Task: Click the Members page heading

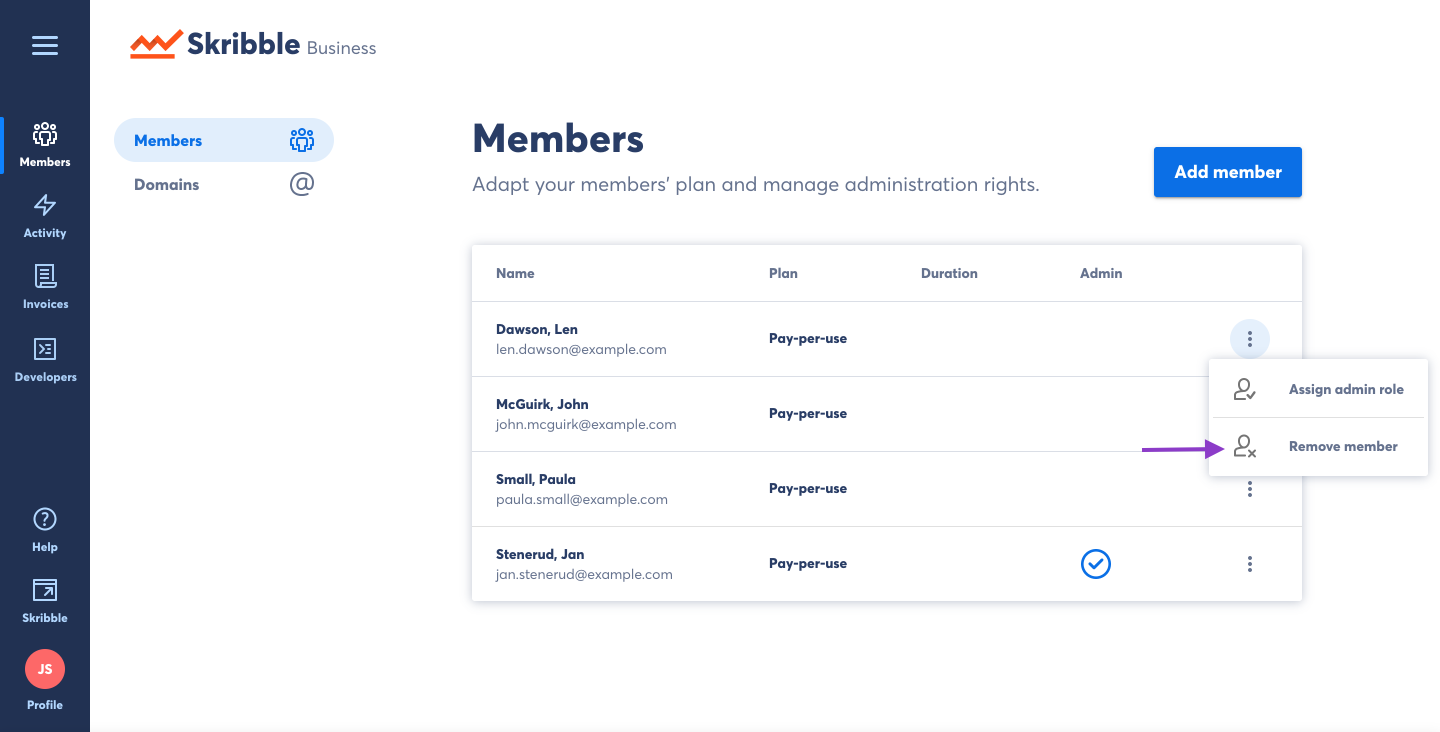Action: click(558, 138)
